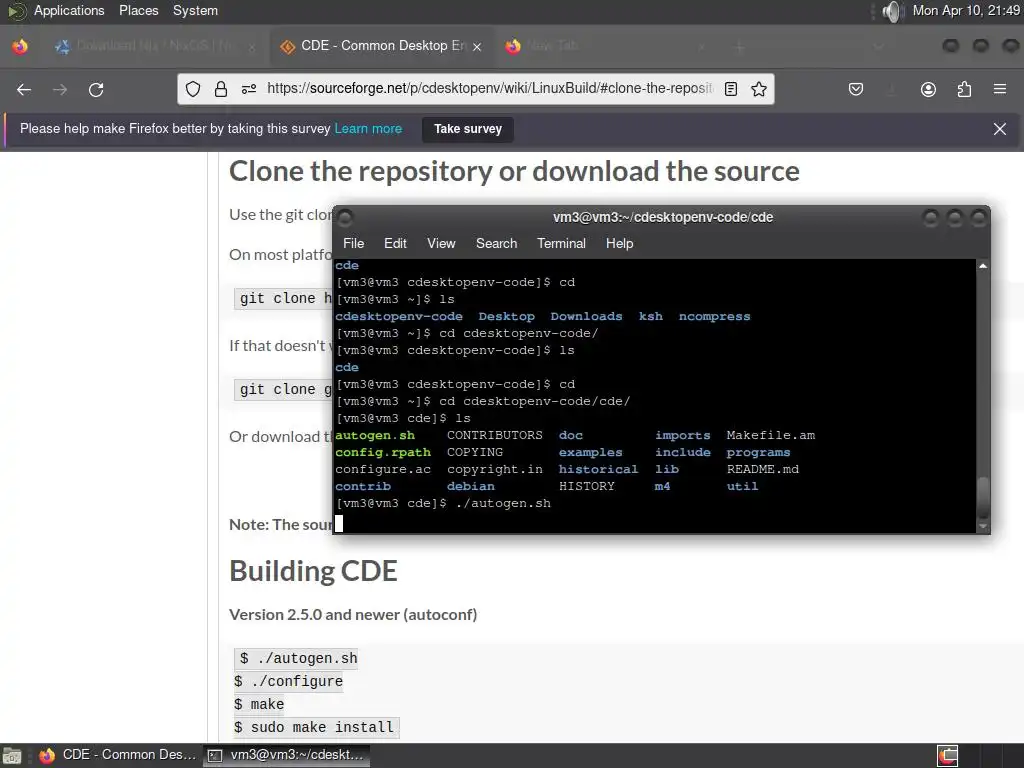Switch to the Download Nix NixOS tab
Screen dimensions: 1024x768
pyautogui.click(x=153, y=46)
